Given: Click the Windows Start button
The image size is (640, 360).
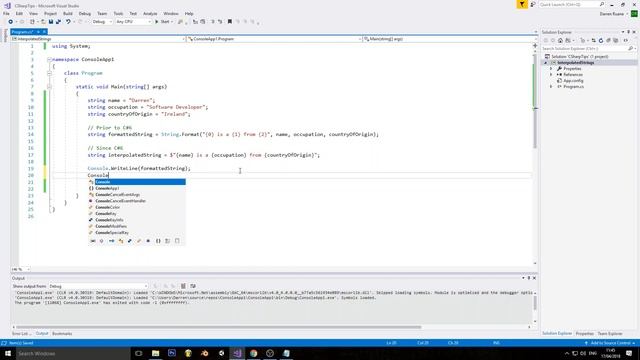Looking at the screenshot, I should tap(8, 353).
